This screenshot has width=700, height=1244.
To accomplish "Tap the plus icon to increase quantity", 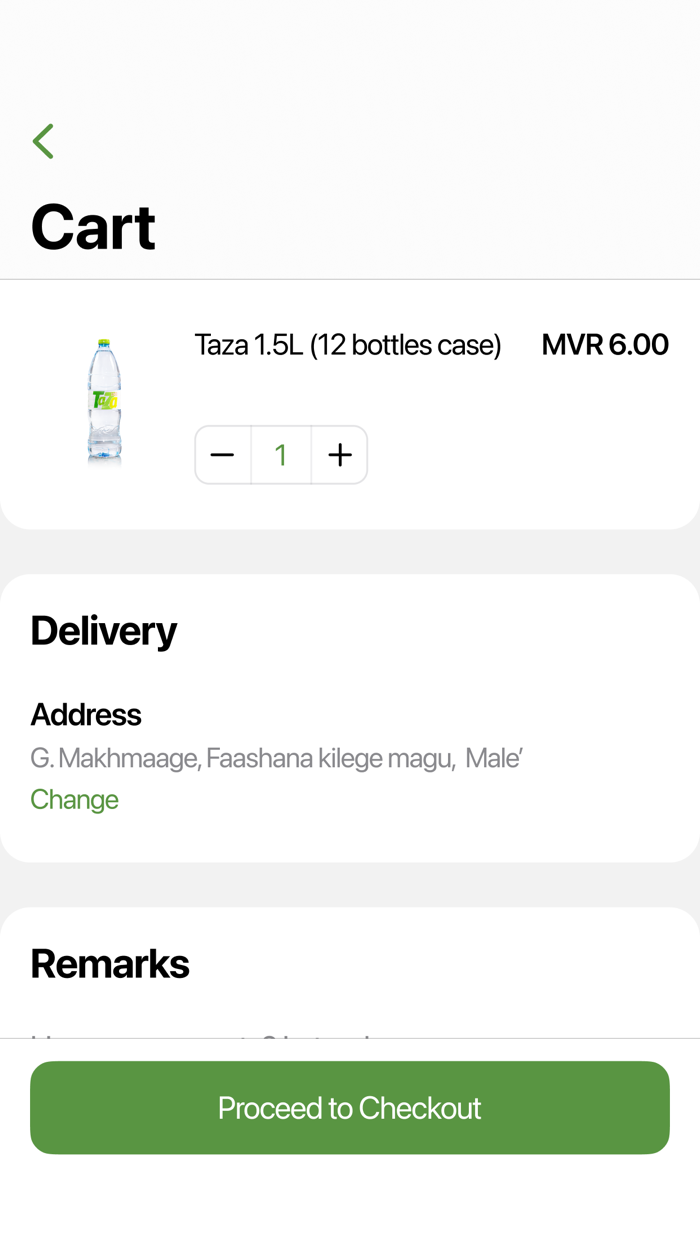I will (339, 454).
